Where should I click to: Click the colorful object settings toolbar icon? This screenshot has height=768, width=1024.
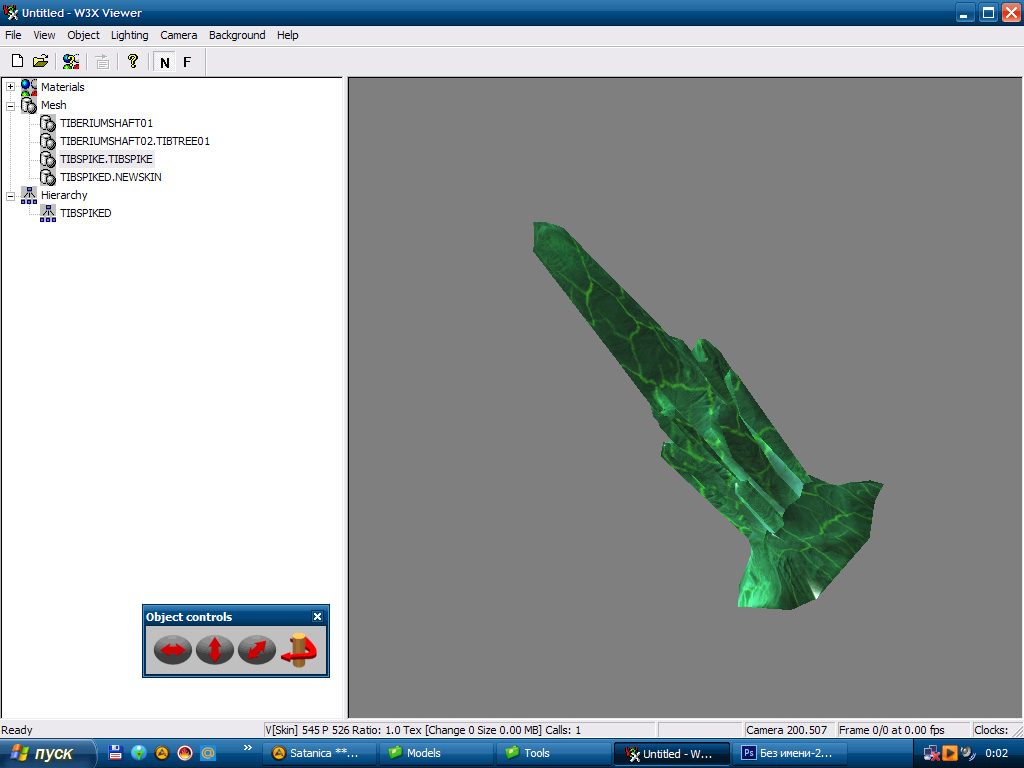tap(71, 61)
